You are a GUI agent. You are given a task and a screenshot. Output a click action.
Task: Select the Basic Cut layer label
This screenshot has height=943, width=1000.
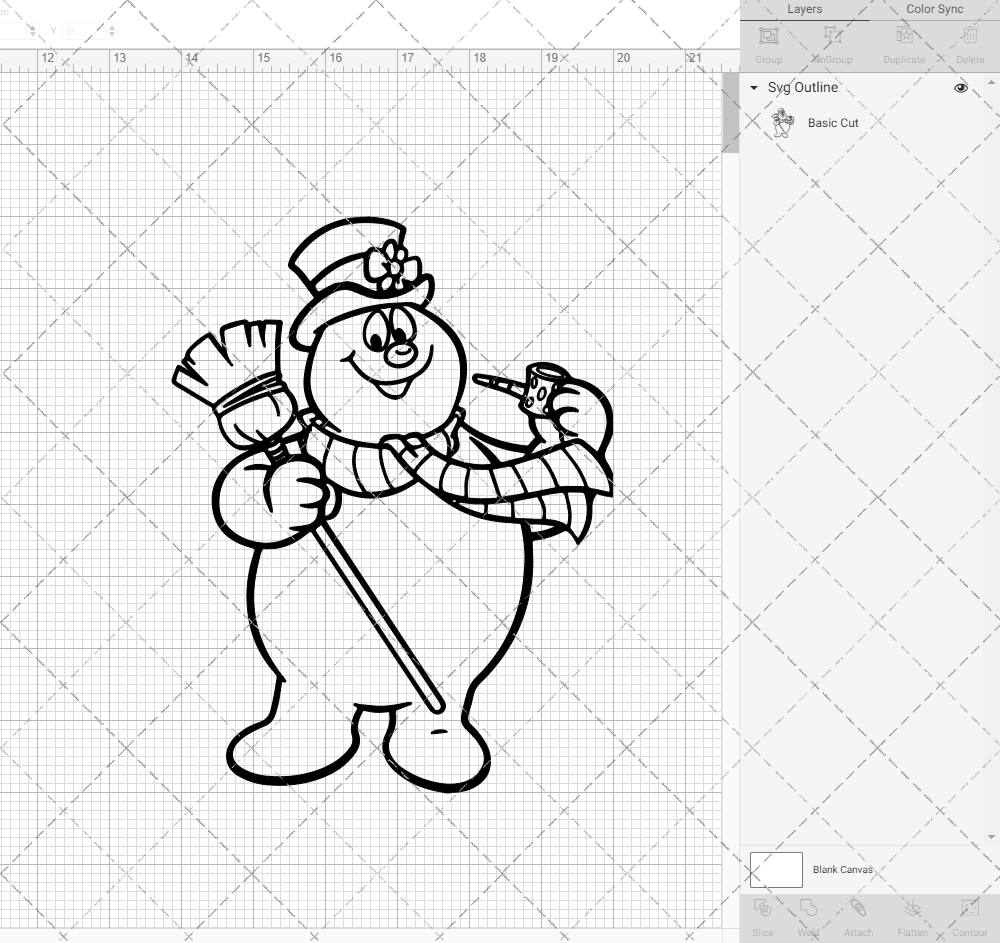click(x=833, y=123)
